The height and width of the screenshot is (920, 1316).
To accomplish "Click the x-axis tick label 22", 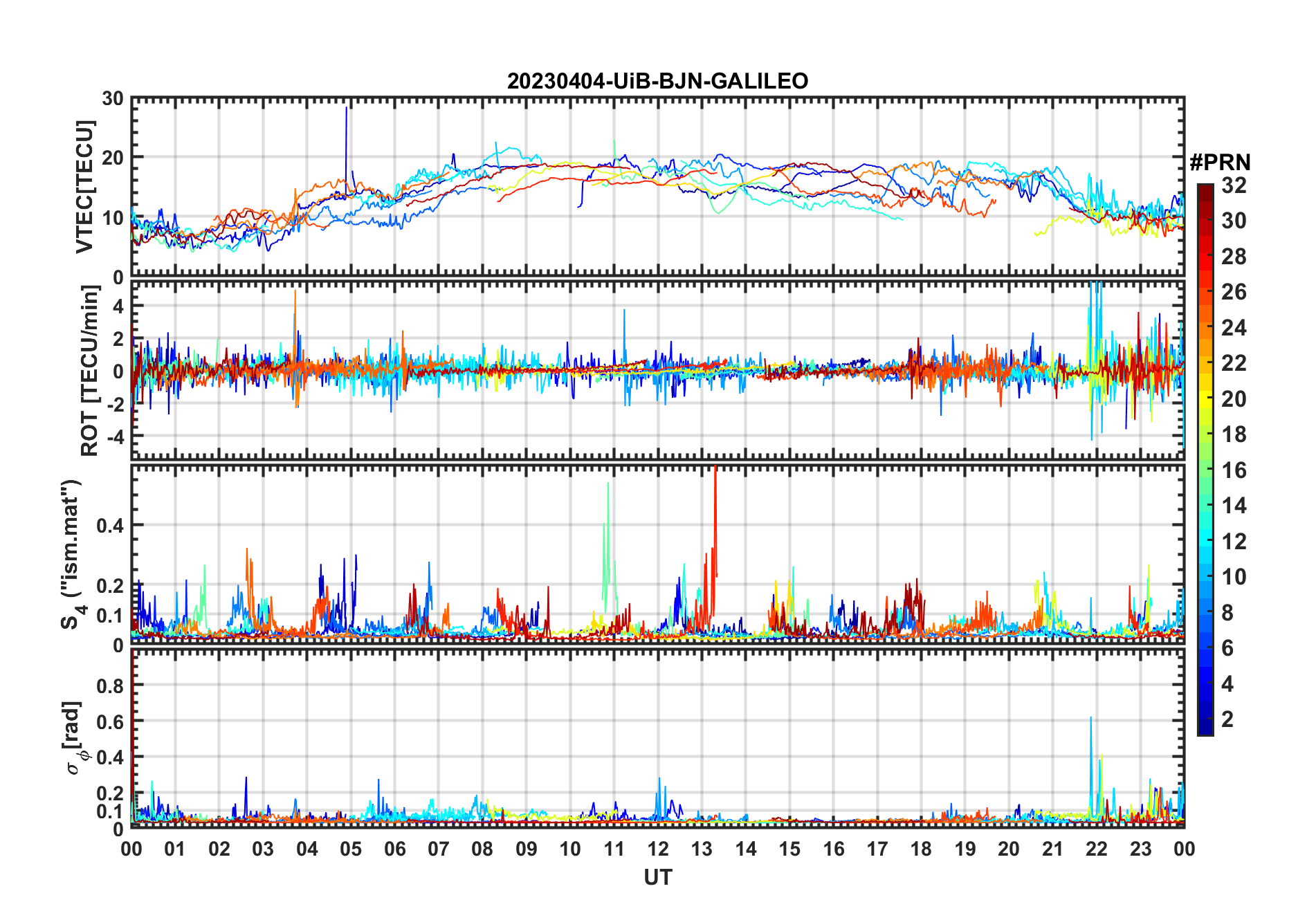I will [1097, 849].
